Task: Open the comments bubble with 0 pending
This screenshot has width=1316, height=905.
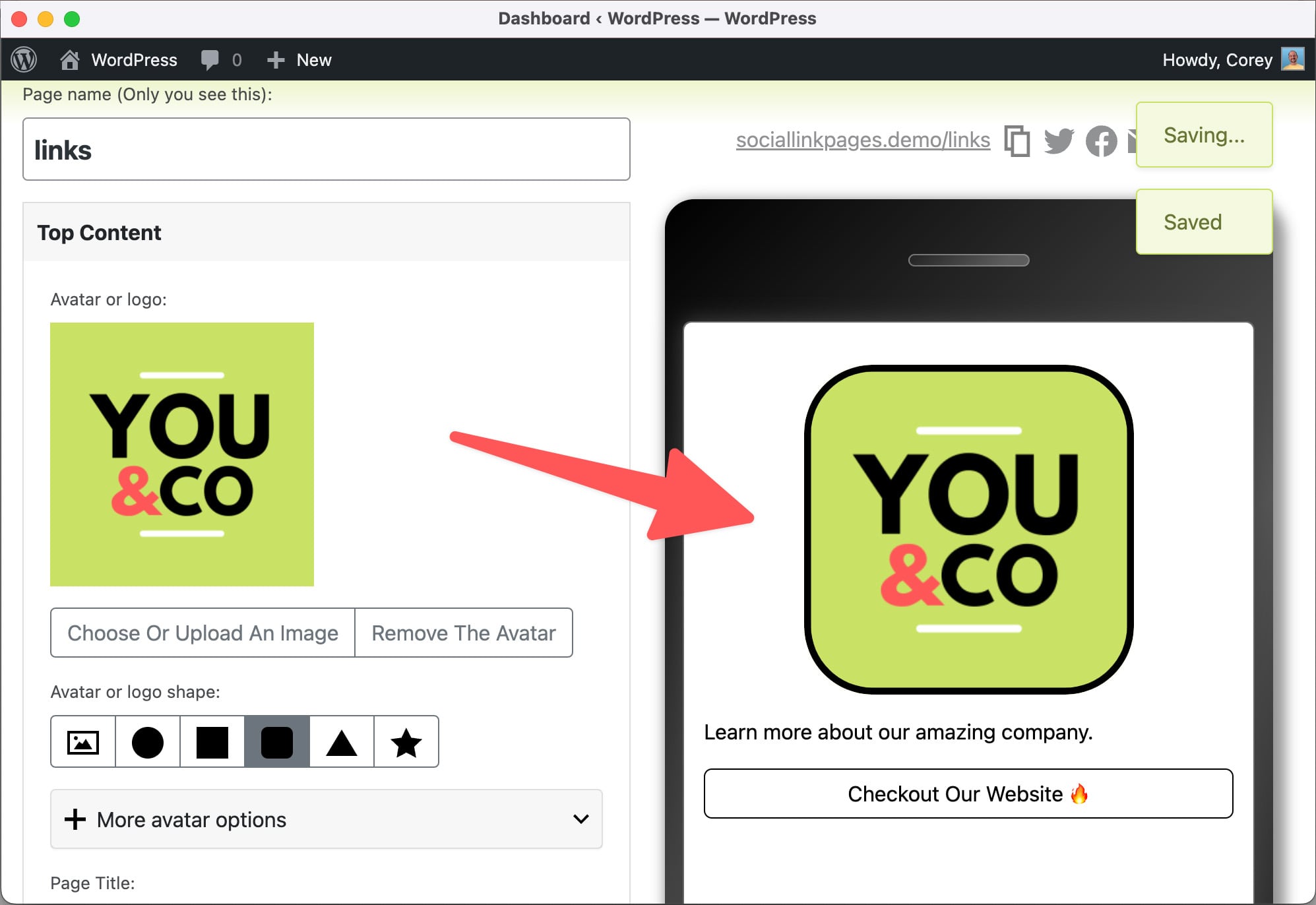Action: 222,60
